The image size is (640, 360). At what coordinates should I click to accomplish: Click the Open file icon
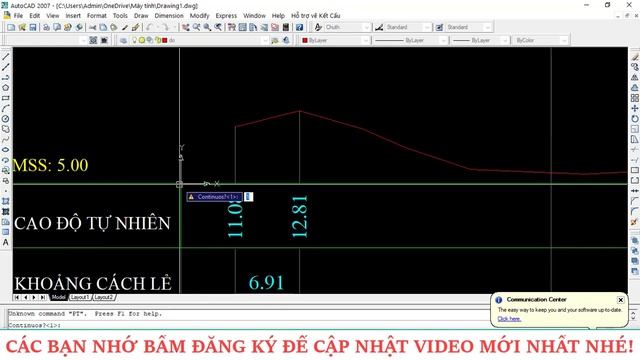22,27
